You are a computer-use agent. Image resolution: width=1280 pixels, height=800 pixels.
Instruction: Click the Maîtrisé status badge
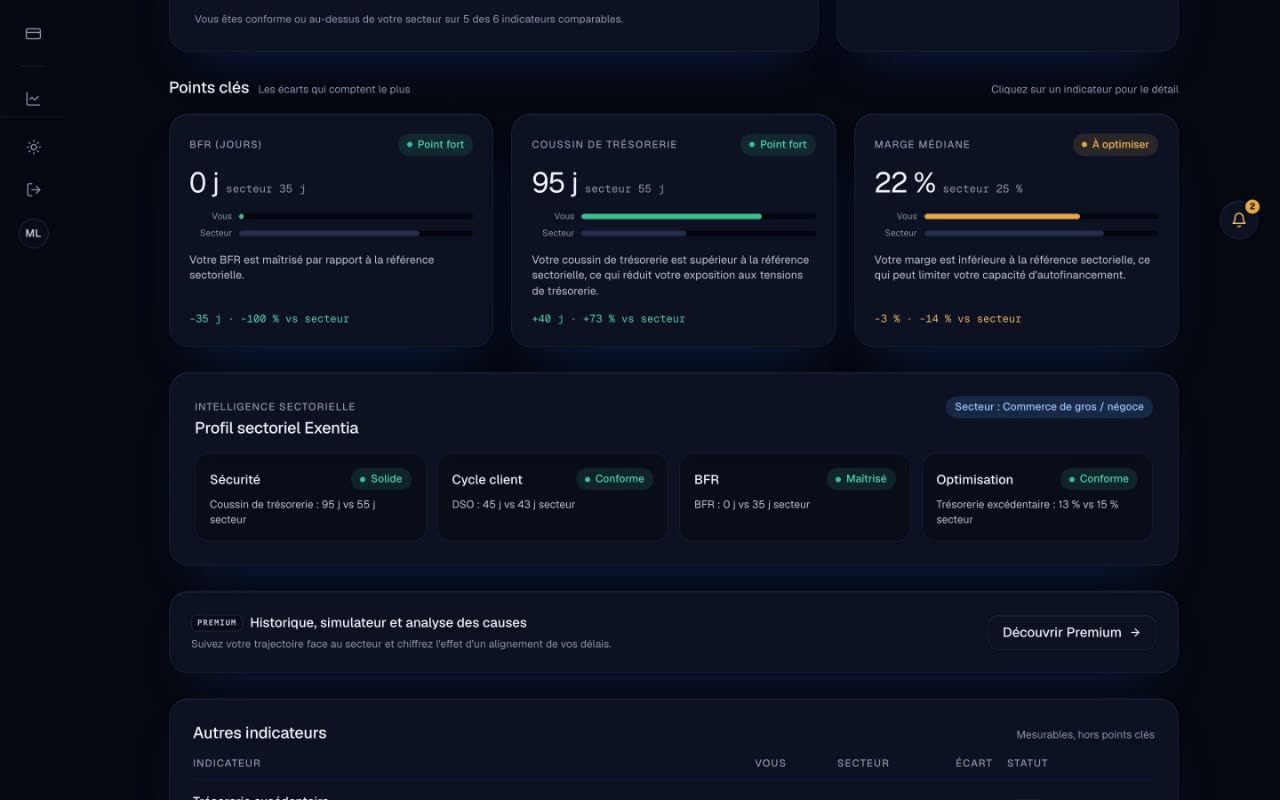861,479
